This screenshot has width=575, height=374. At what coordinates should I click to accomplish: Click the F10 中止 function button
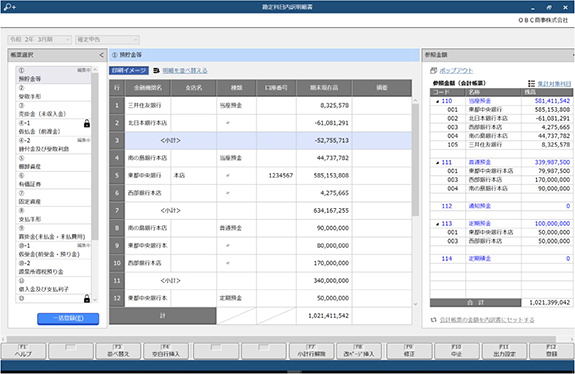point(456,351)
